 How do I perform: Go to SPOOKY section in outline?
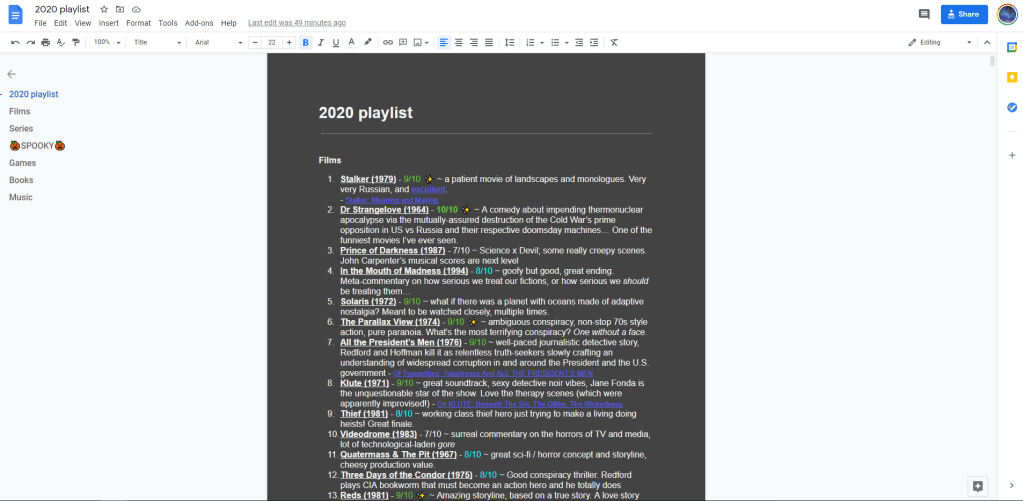coord(37,145)
